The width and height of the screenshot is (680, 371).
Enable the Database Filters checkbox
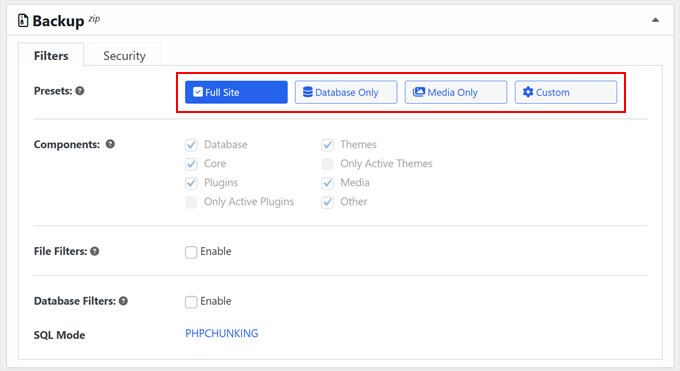tap(191, 302)
